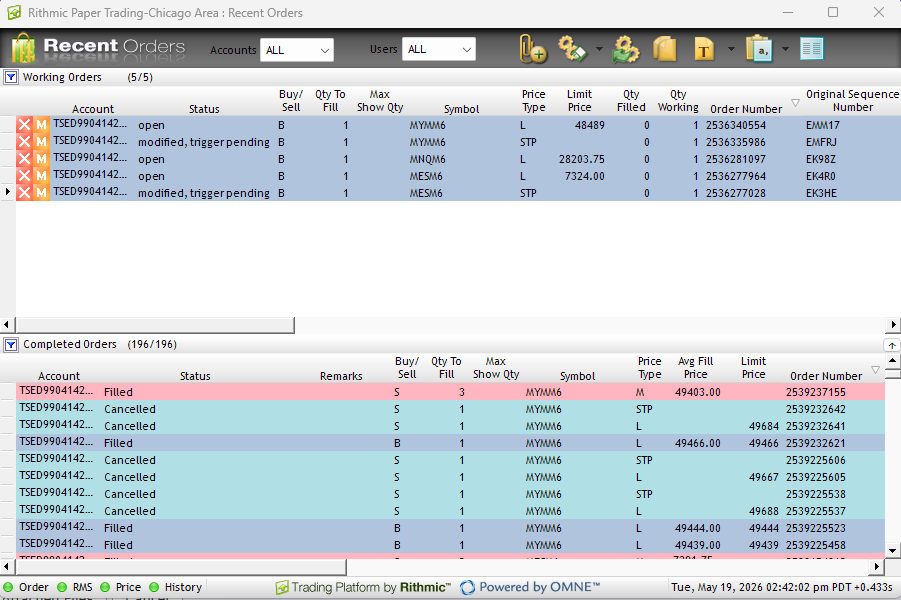
Task: Click Completed Orders vertical scroll-down arrow
Action: [892, 551]
